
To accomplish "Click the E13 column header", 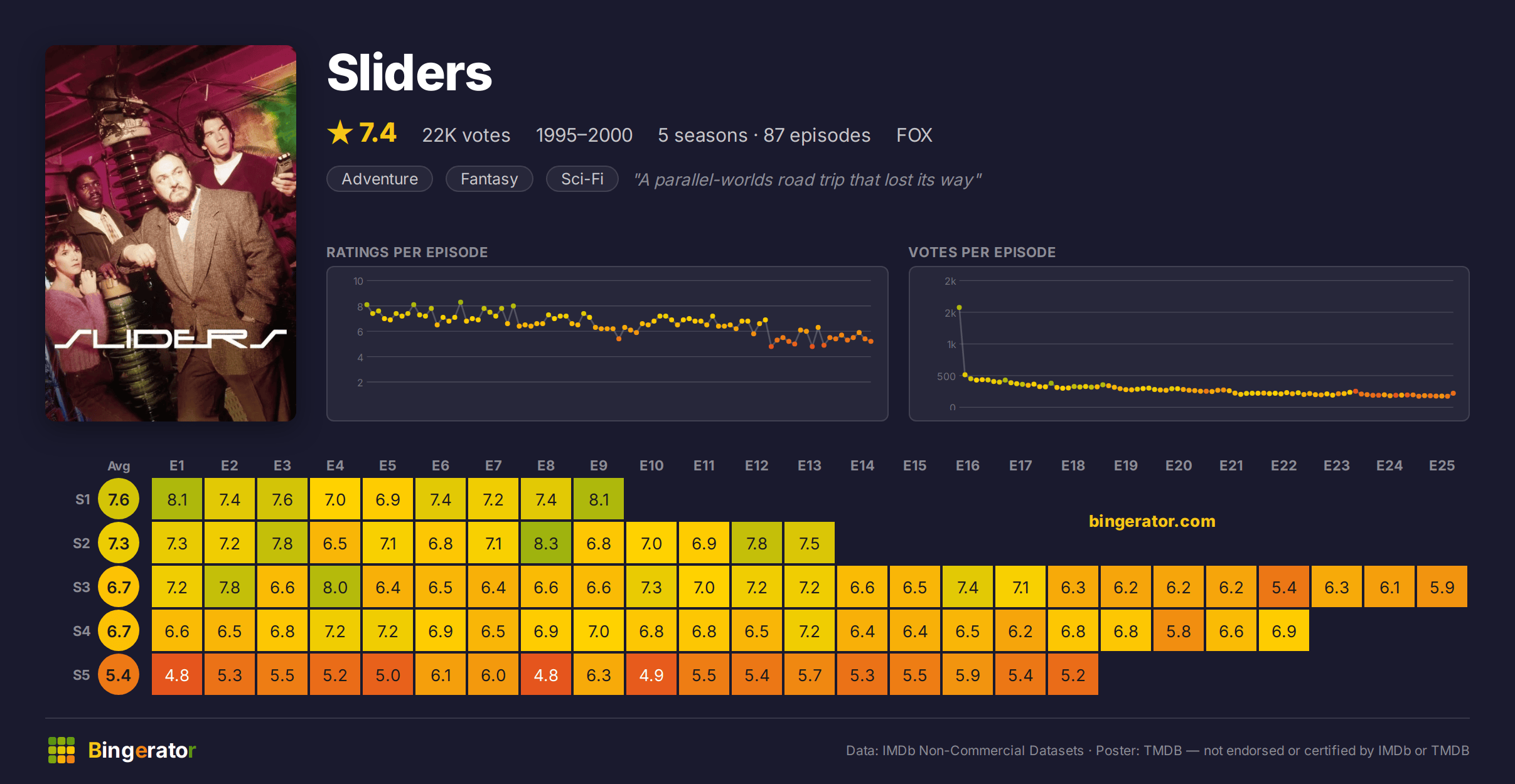I will pyautogui.click(x=810, y=465).
